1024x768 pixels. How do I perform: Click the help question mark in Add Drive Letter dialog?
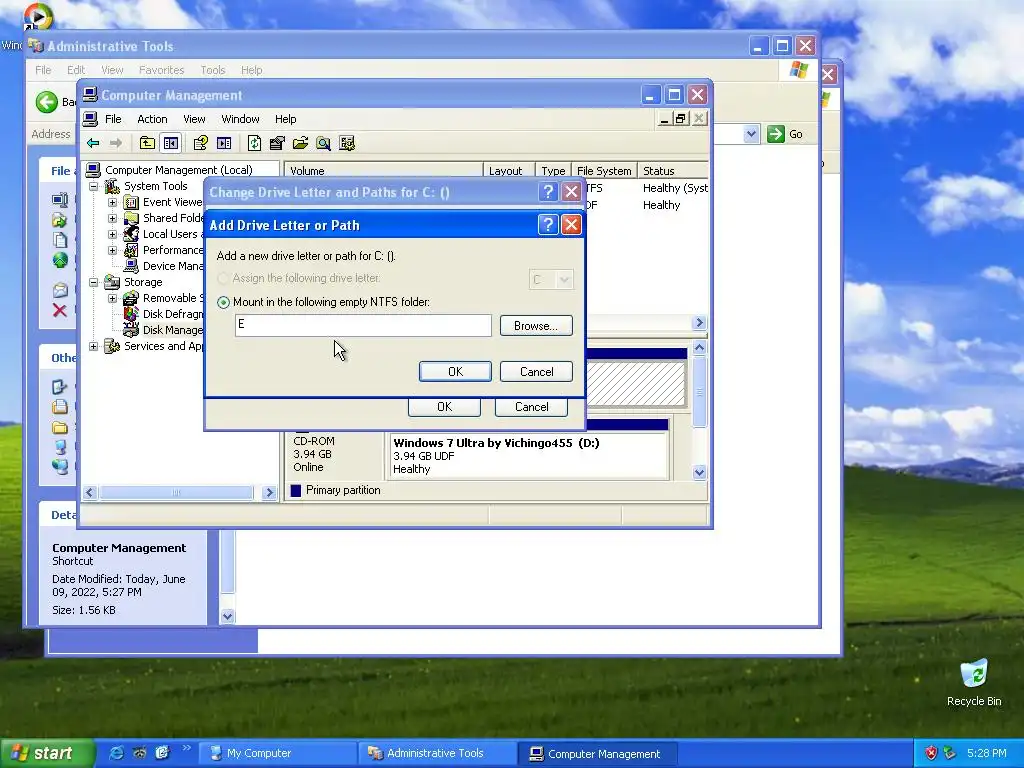pos(548,225)
